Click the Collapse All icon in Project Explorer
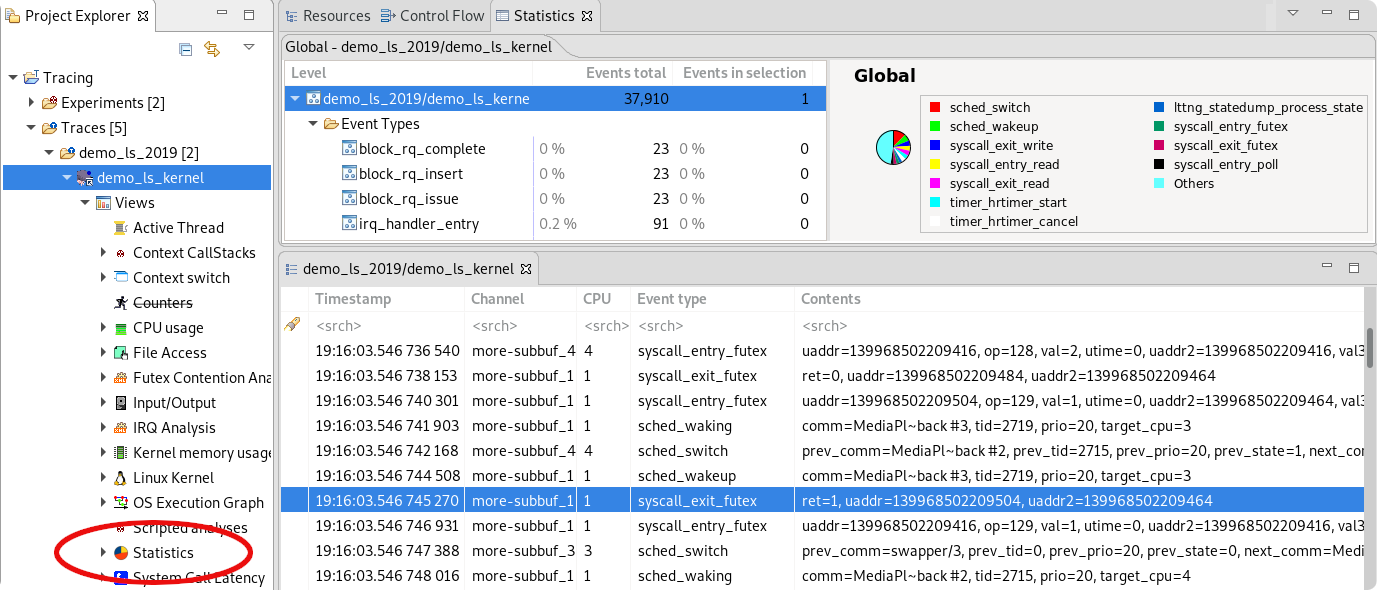 [x=185, y=49]
